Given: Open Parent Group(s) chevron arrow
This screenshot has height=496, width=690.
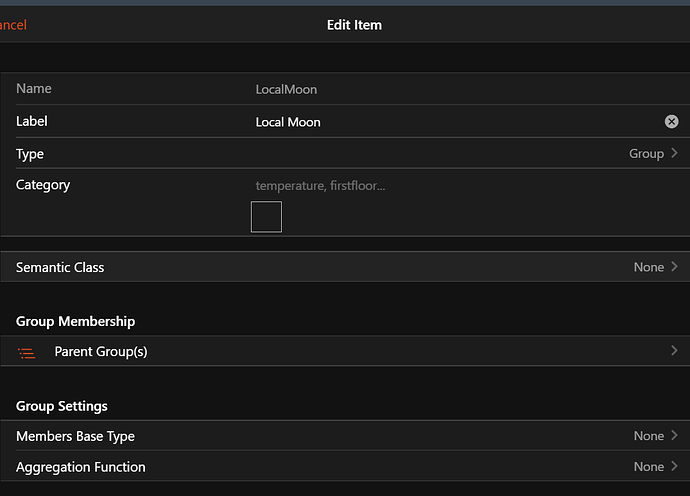Looking at the screenshot, I should click(x=675, y=351).
